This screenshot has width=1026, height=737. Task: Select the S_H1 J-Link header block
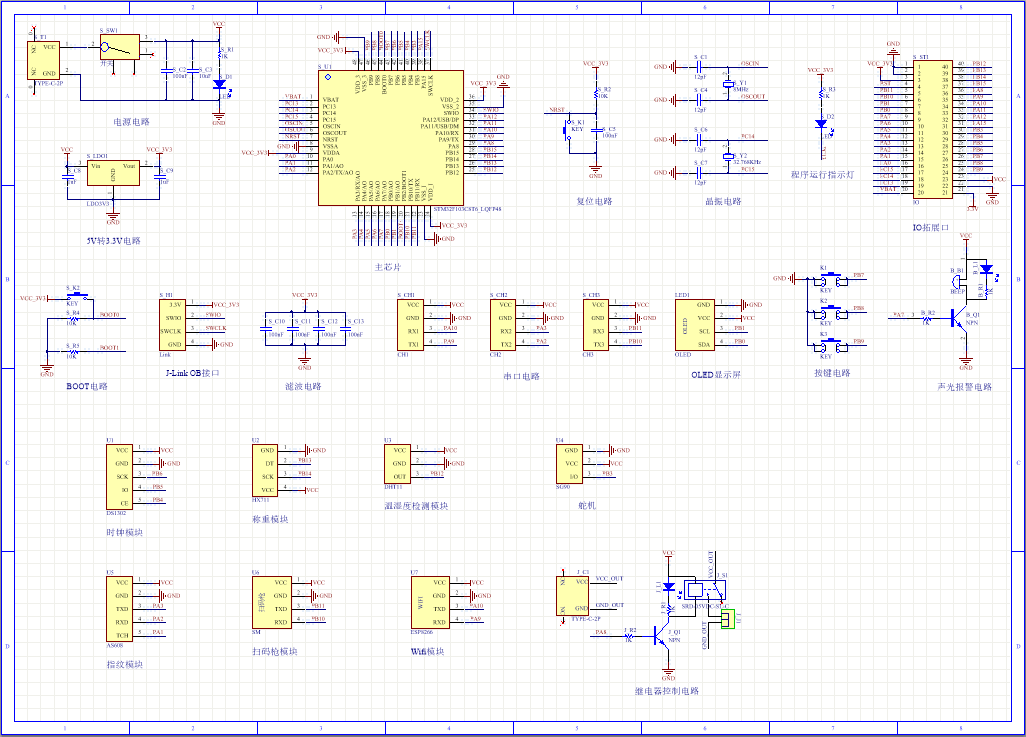[x=173, y=325]
